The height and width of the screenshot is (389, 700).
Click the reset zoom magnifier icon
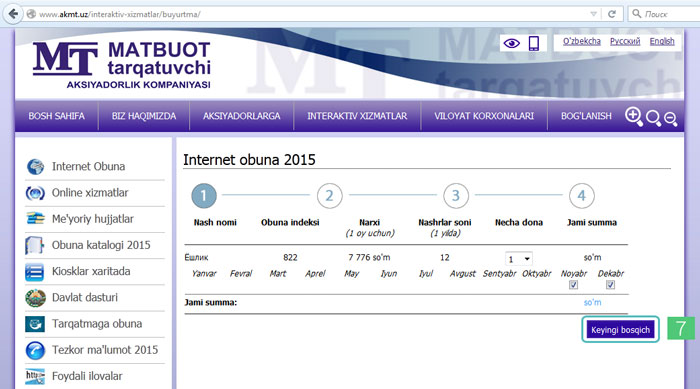(653, 118)
